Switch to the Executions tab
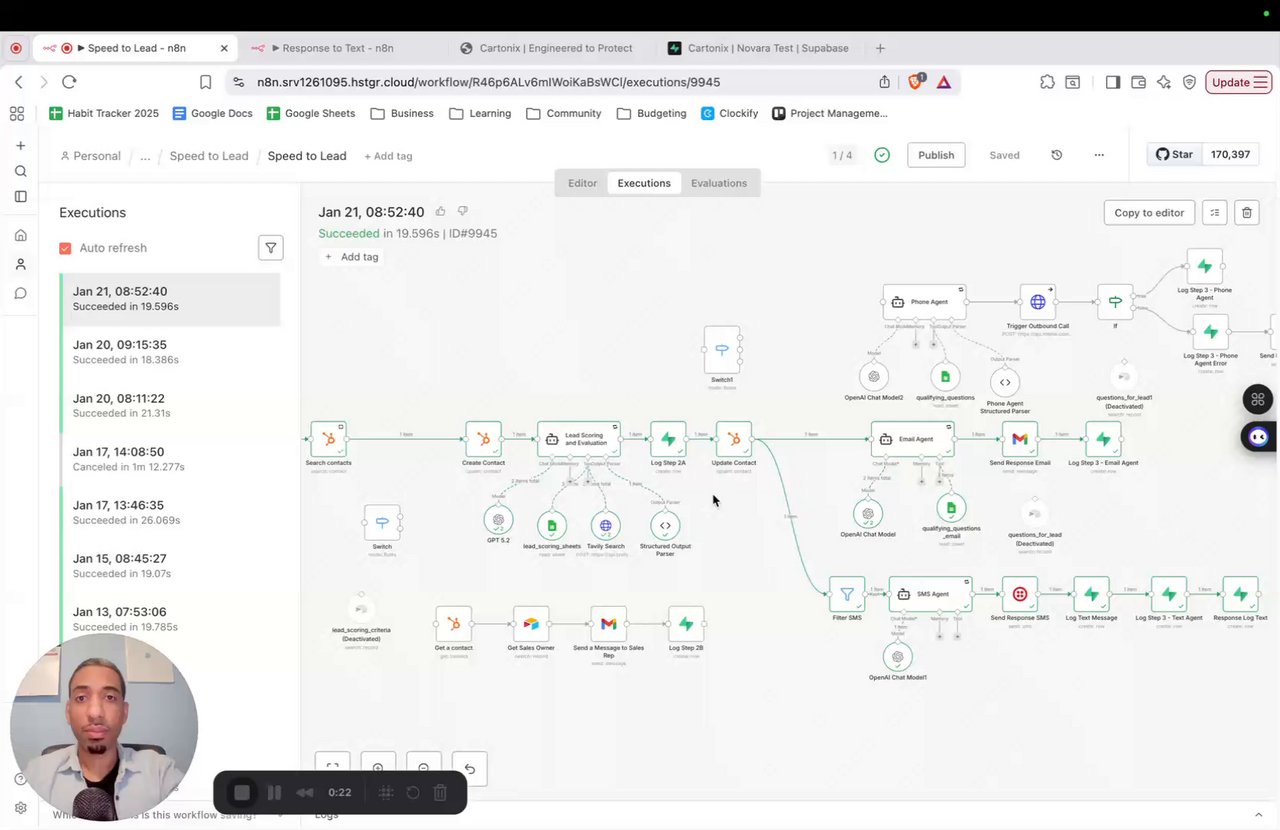The width and height of the screenshot is (1280, 830). click(644, 183)
